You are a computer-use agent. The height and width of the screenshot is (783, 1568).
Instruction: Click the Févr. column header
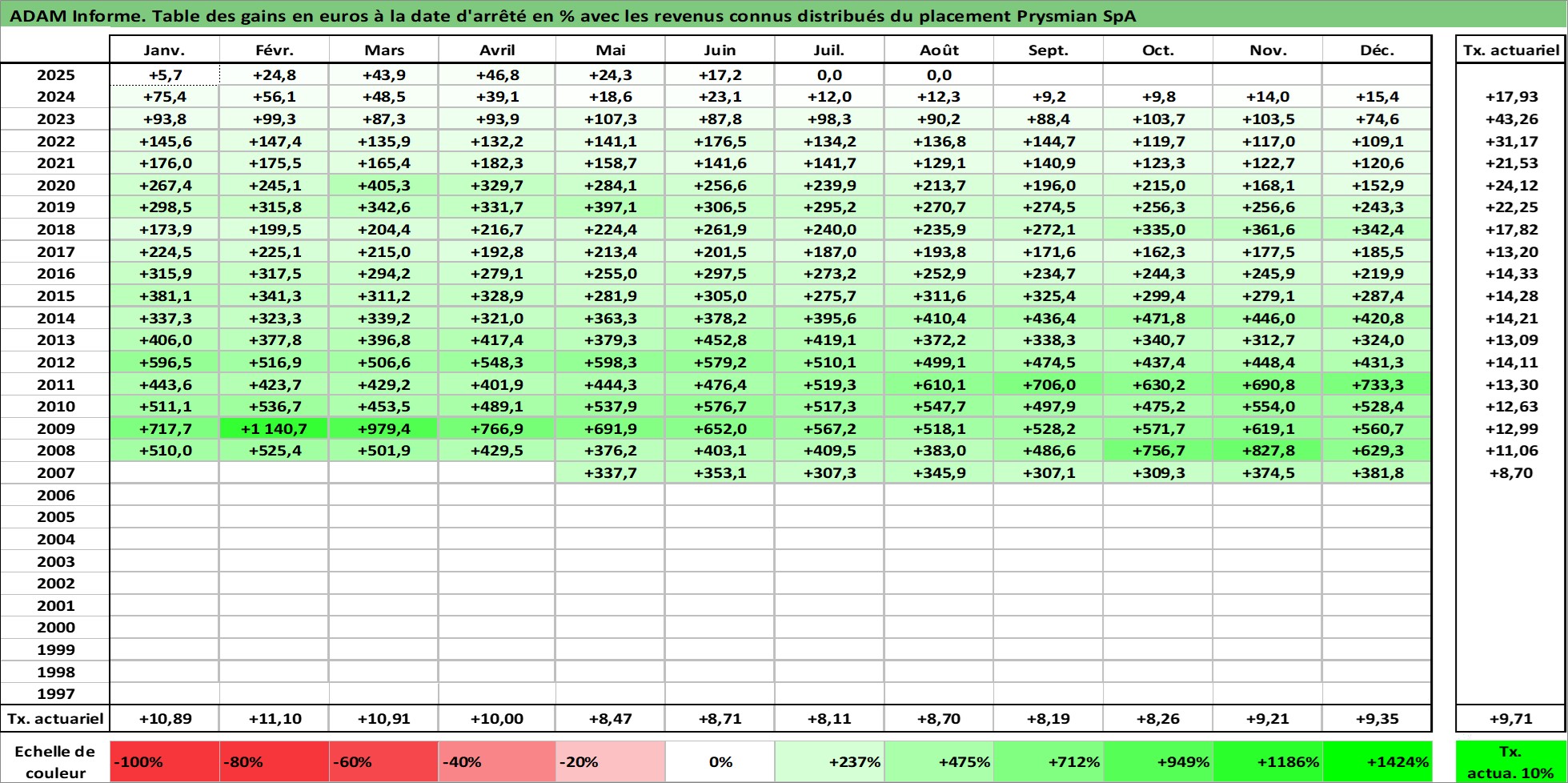click(x=274, y=50)
